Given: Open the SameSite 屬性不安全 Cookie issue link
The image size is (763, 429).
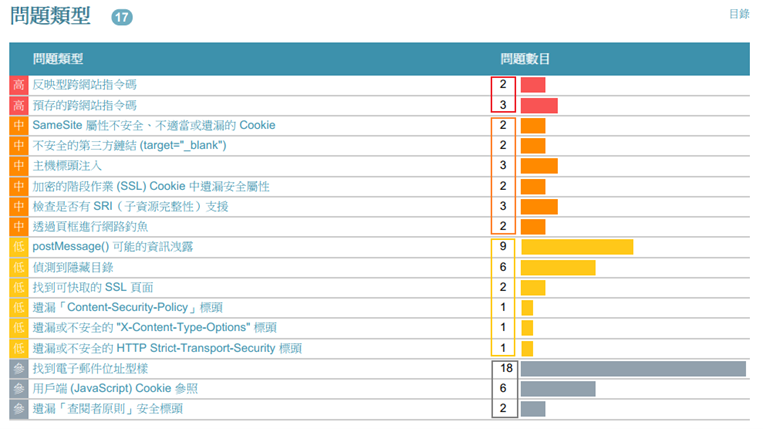Looking at the screenshot, I should click(153, 125).
